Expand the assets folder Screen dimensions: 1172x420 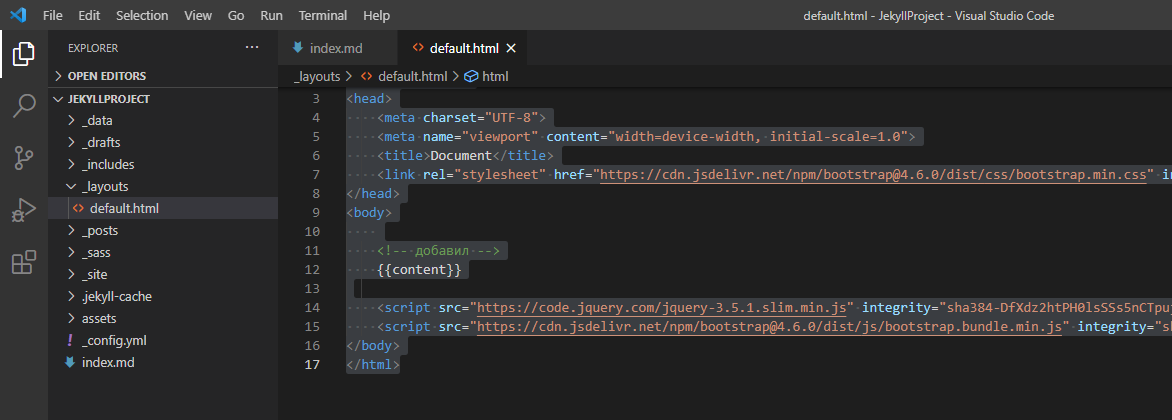(99, 319)
